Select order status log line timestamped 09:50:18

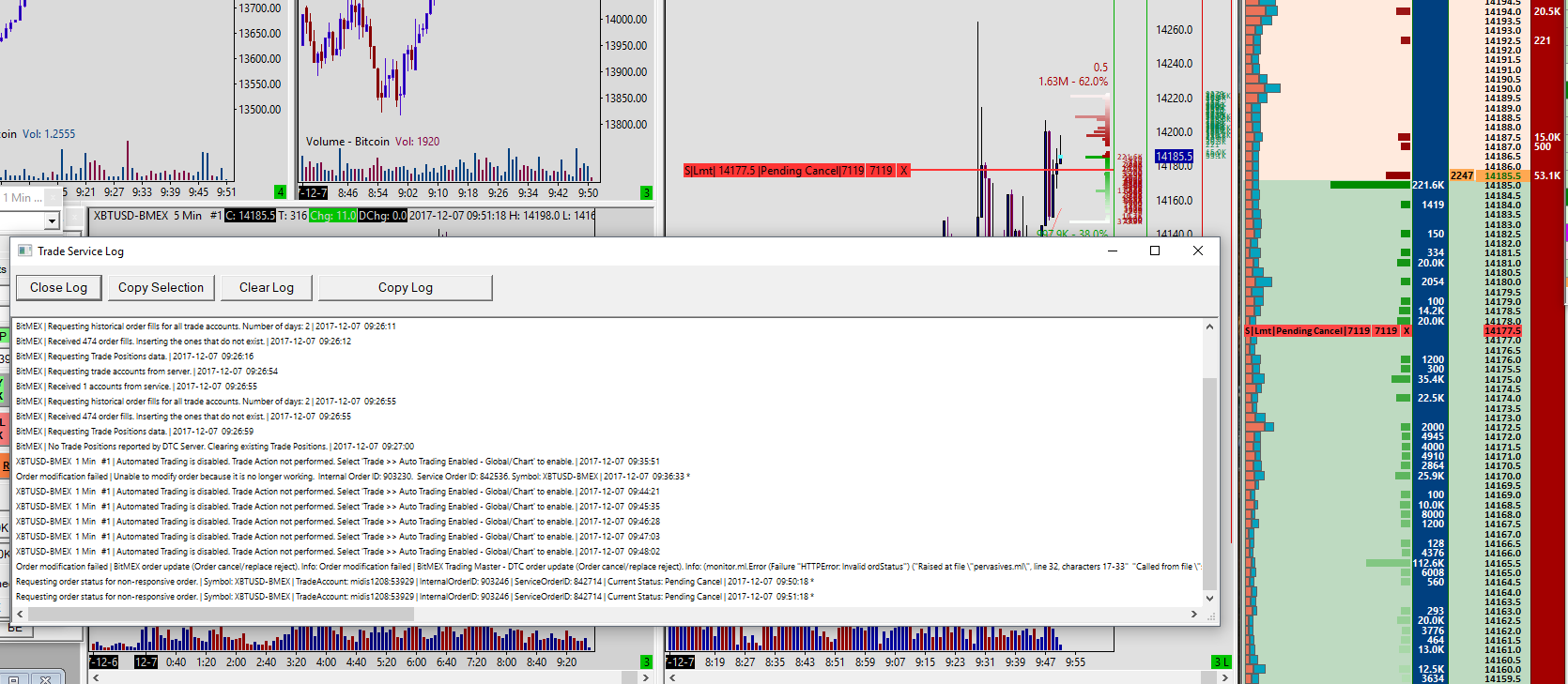[x=415, y=582]
